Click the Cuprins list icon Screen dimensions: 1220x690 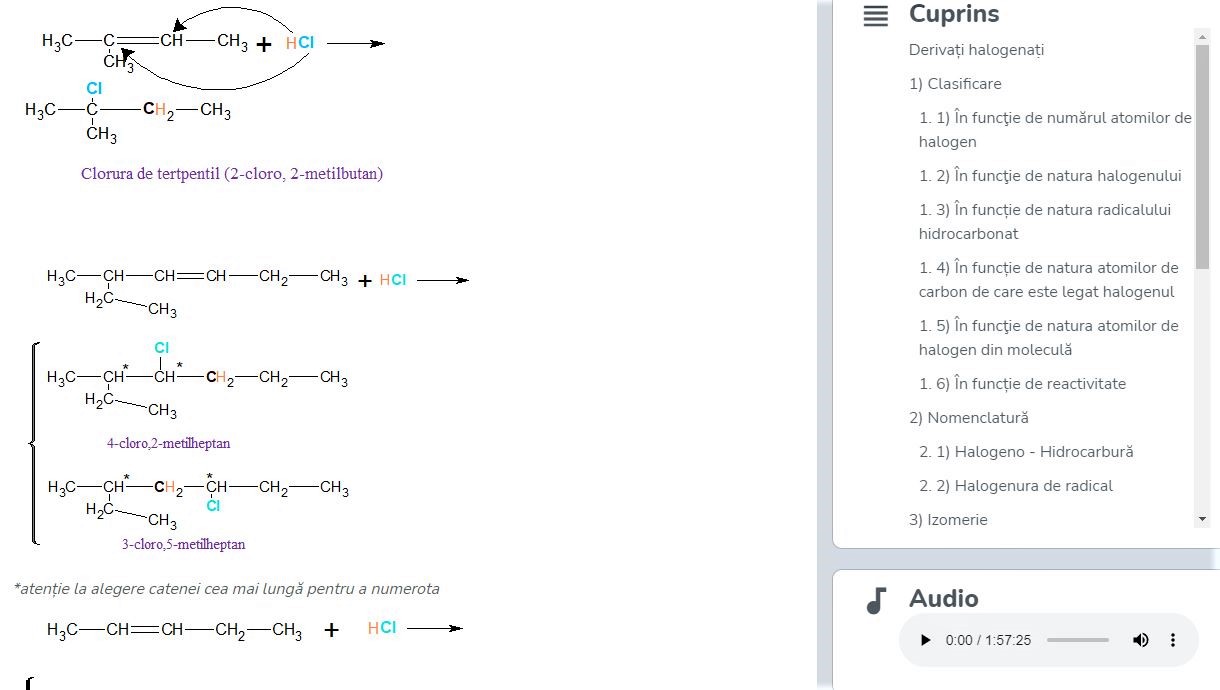pyautogui.click(x=875, y=16)
